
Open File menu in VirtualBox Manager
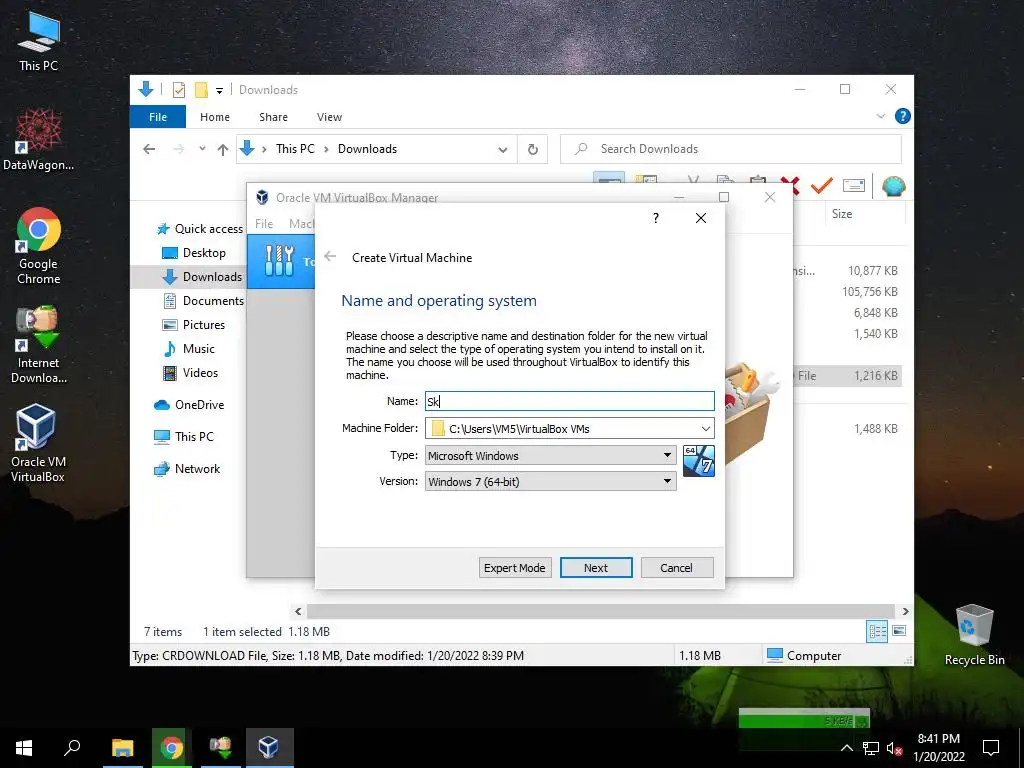pos(264,223)
